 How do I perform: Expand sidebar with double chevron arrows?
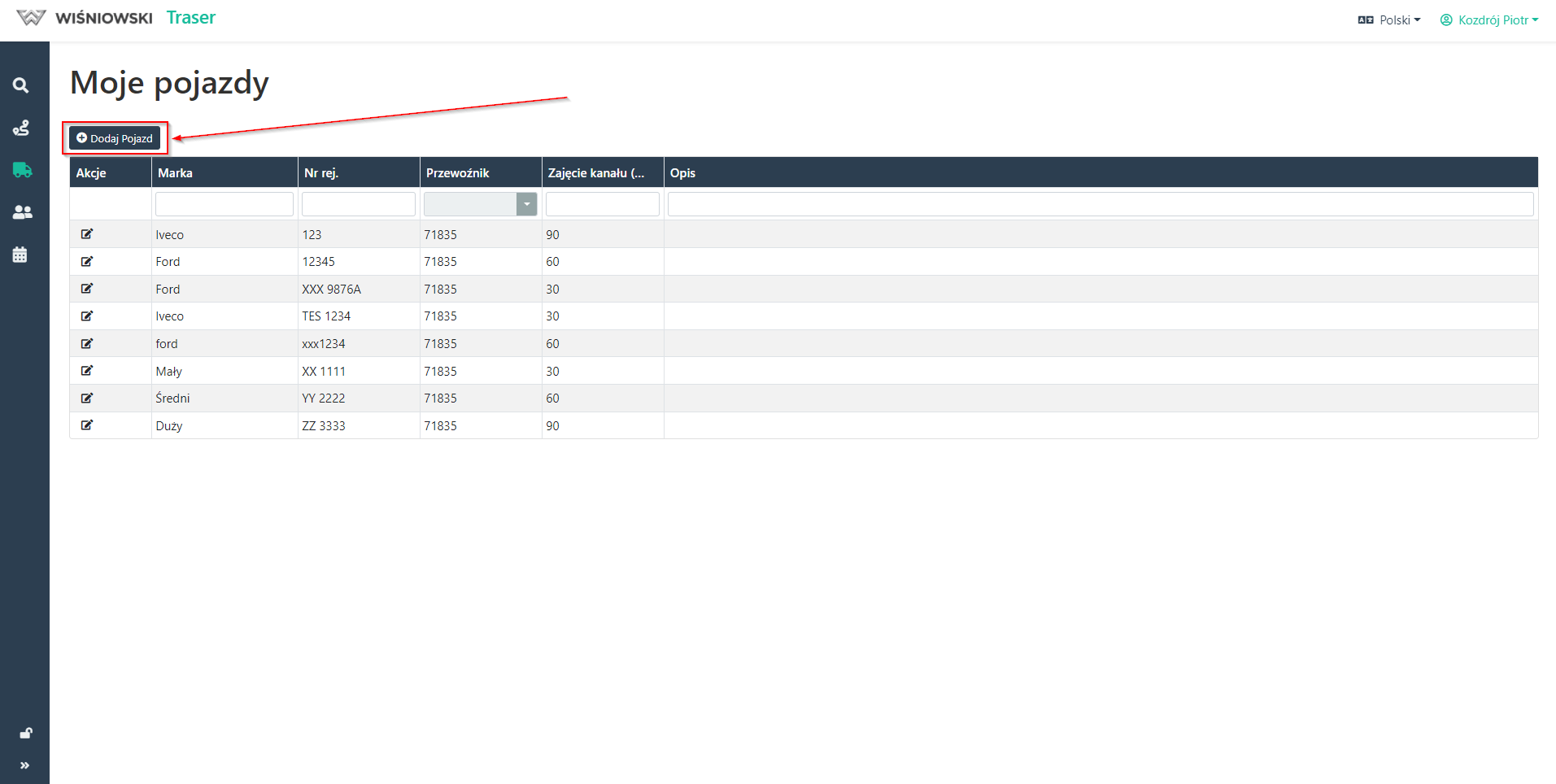24,765
